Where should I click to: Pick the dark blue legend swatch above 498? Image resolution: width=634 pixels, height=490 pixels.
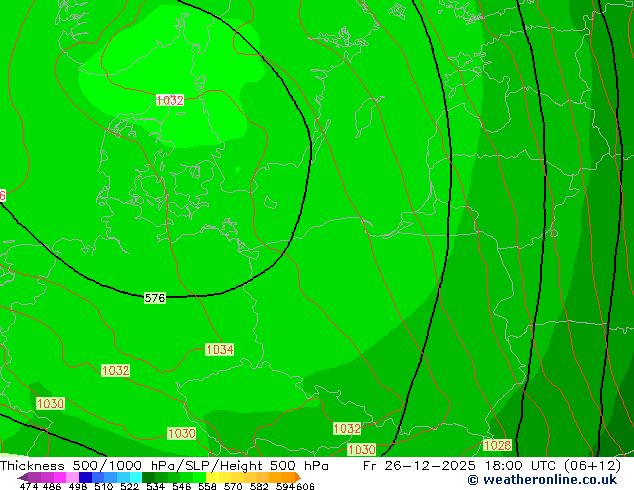point(85,477)
